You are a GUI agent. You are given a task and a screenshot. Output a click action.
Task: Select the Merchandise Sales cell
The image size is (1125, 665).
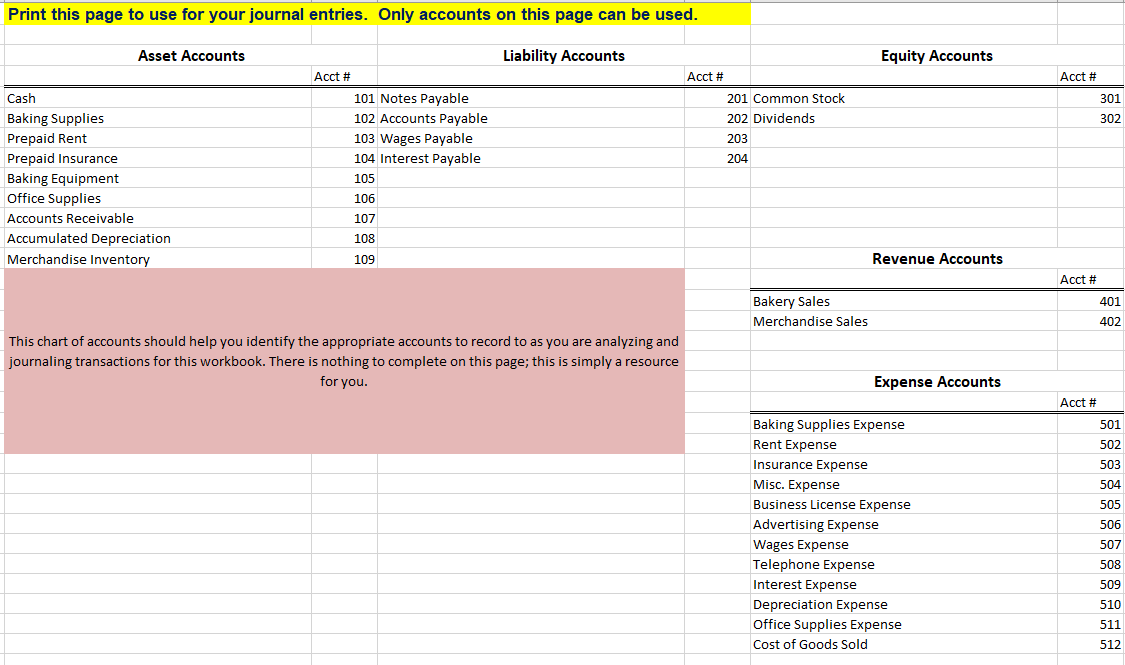tap(904, 321)
